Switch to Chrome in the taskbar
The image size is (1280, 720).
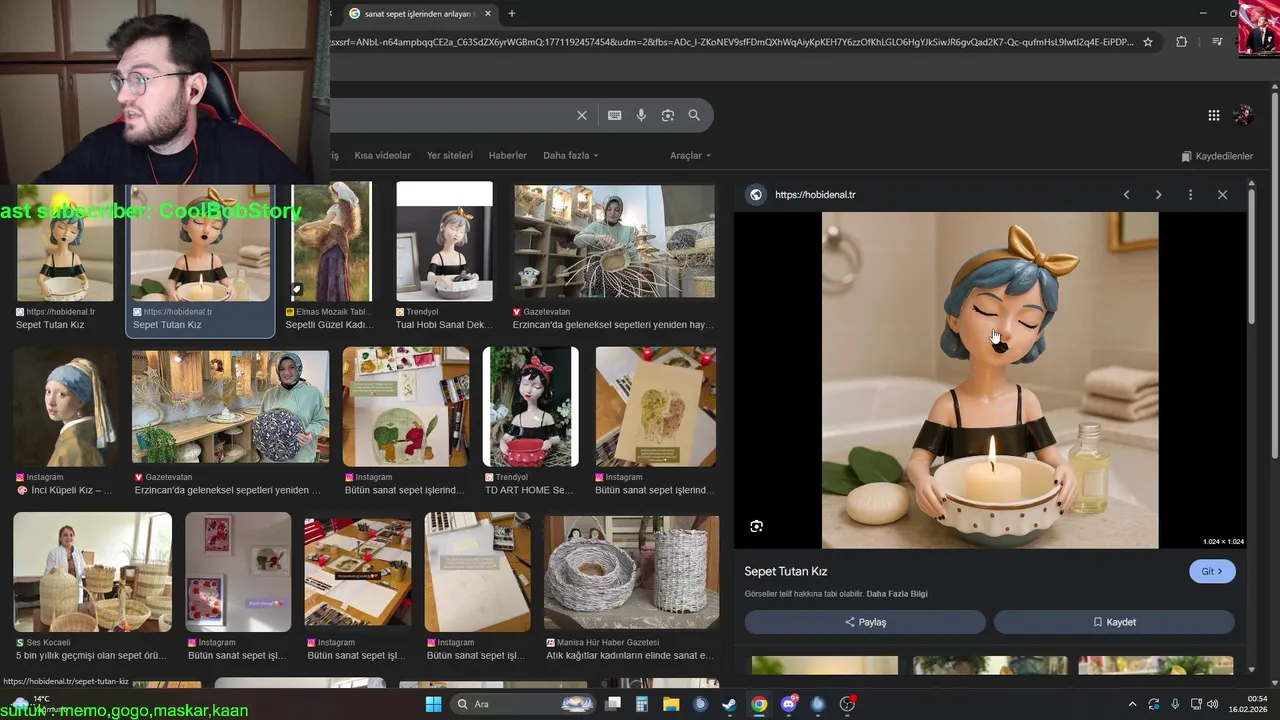point(759,704)
